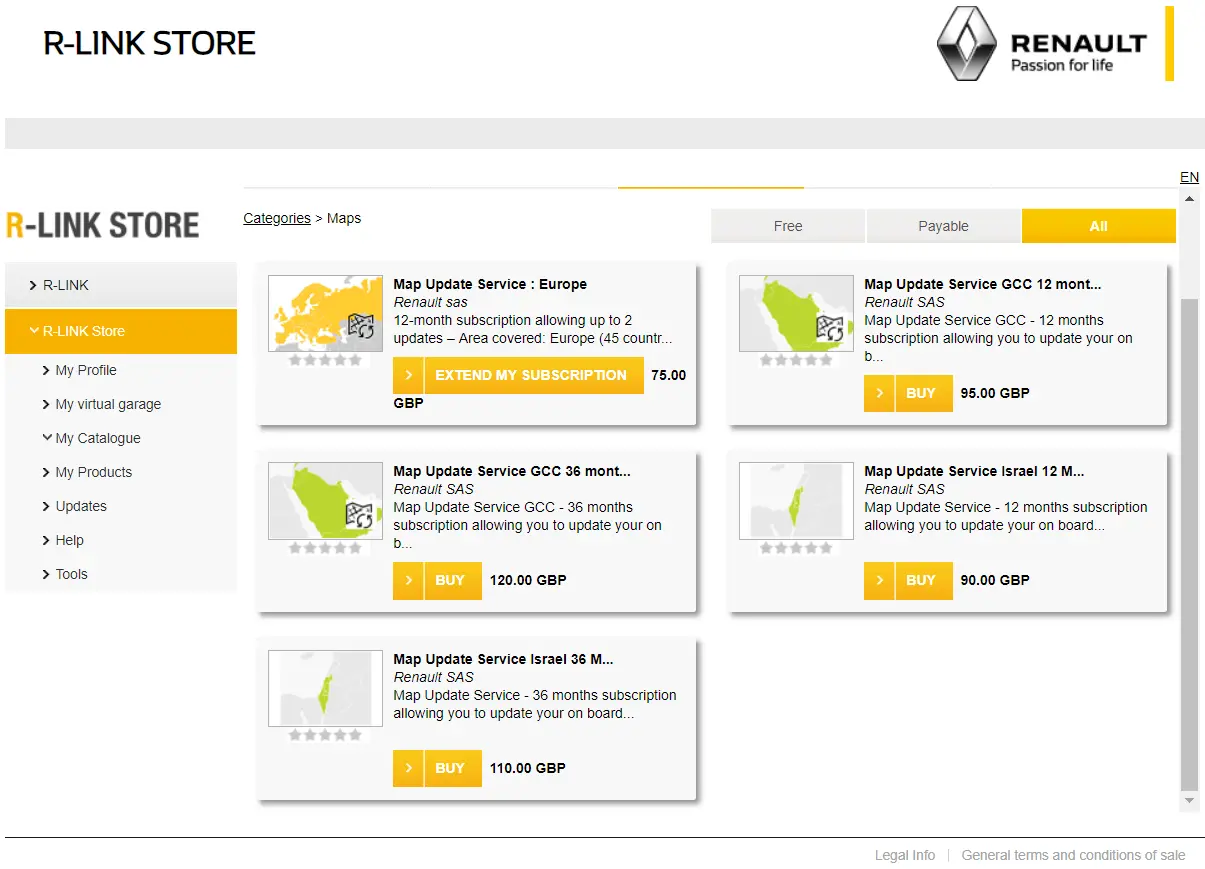
Task: Click the vertical scrollbar thumb
Action: [1189, 543]
